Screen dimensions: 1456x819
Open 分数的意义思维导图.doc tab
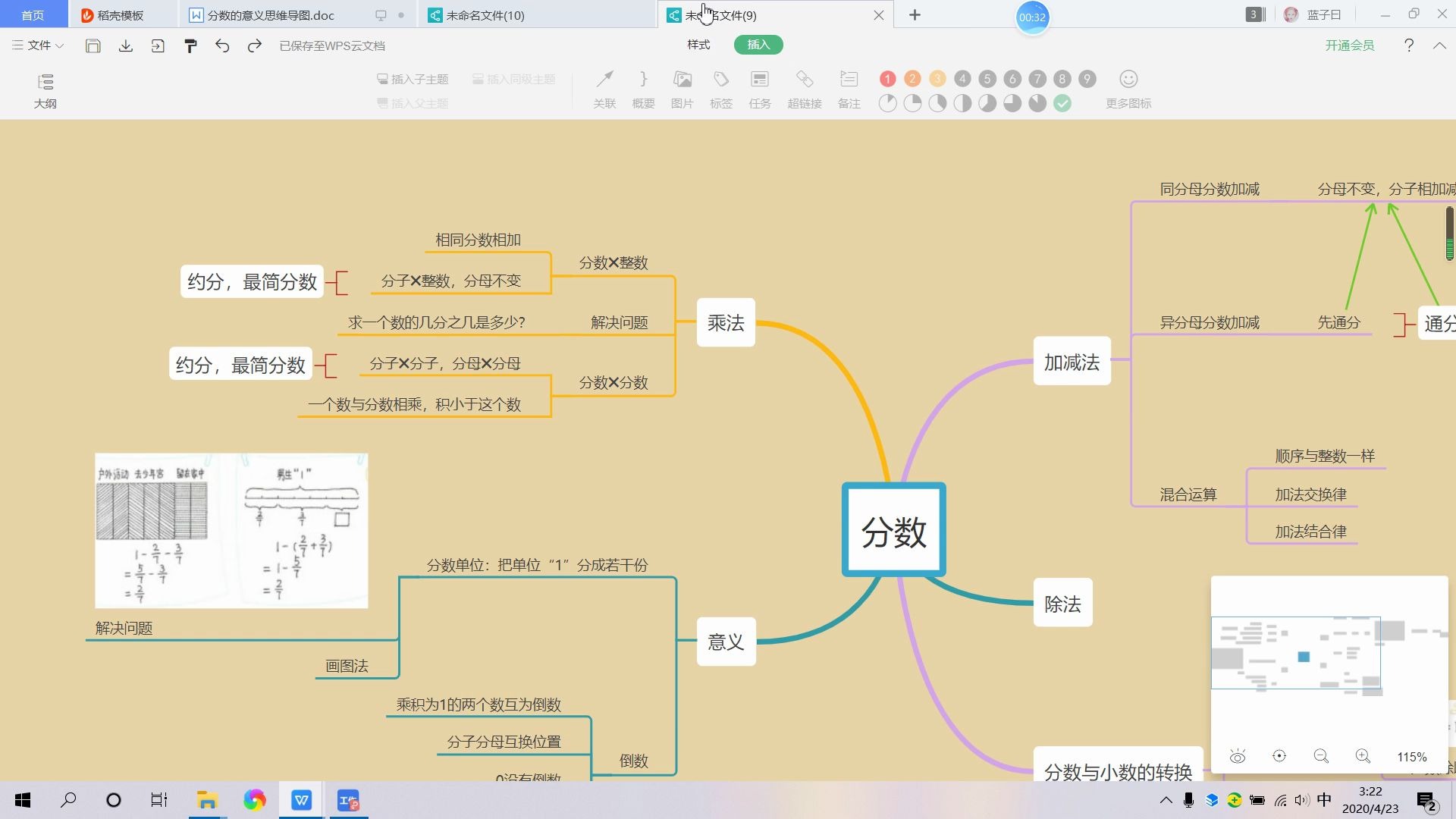point(270,15)
